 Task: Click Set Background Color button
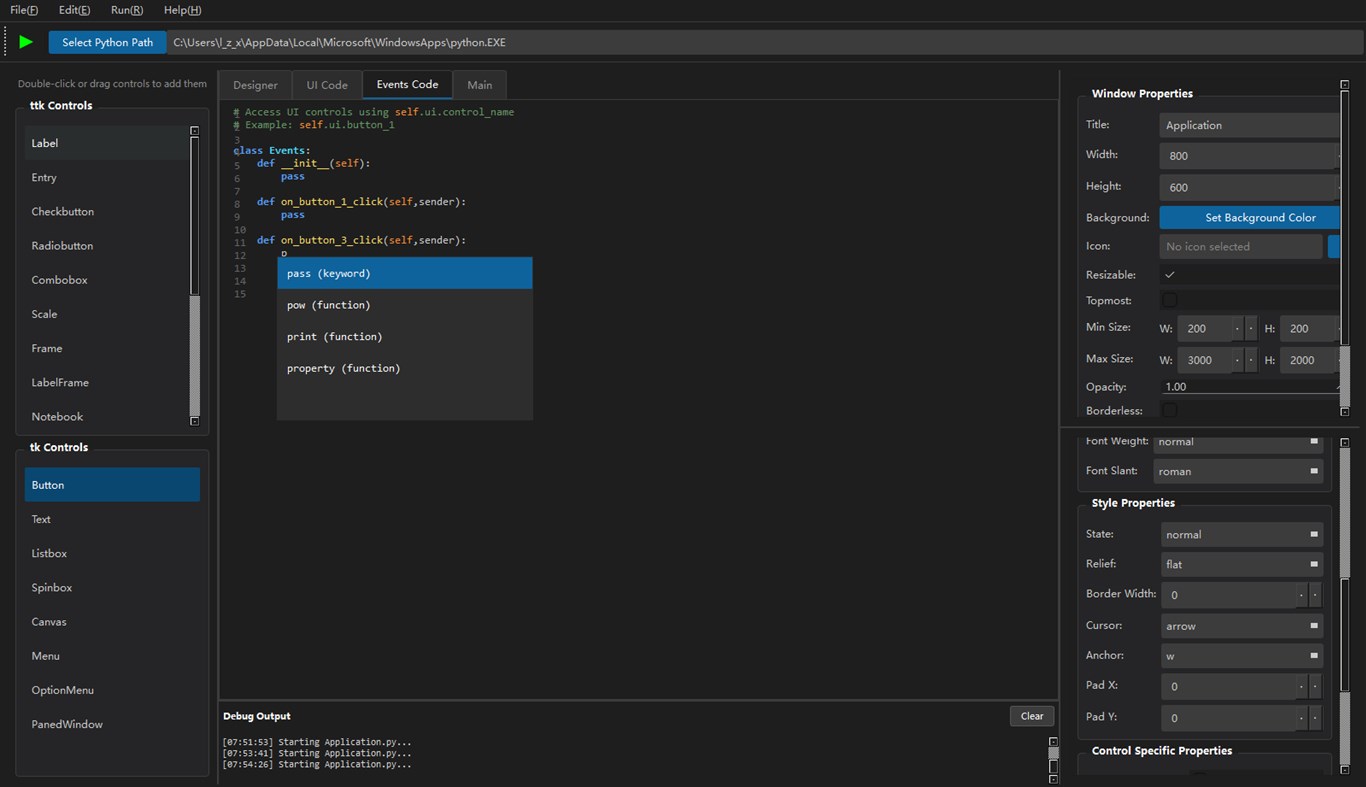point(1250,217)
